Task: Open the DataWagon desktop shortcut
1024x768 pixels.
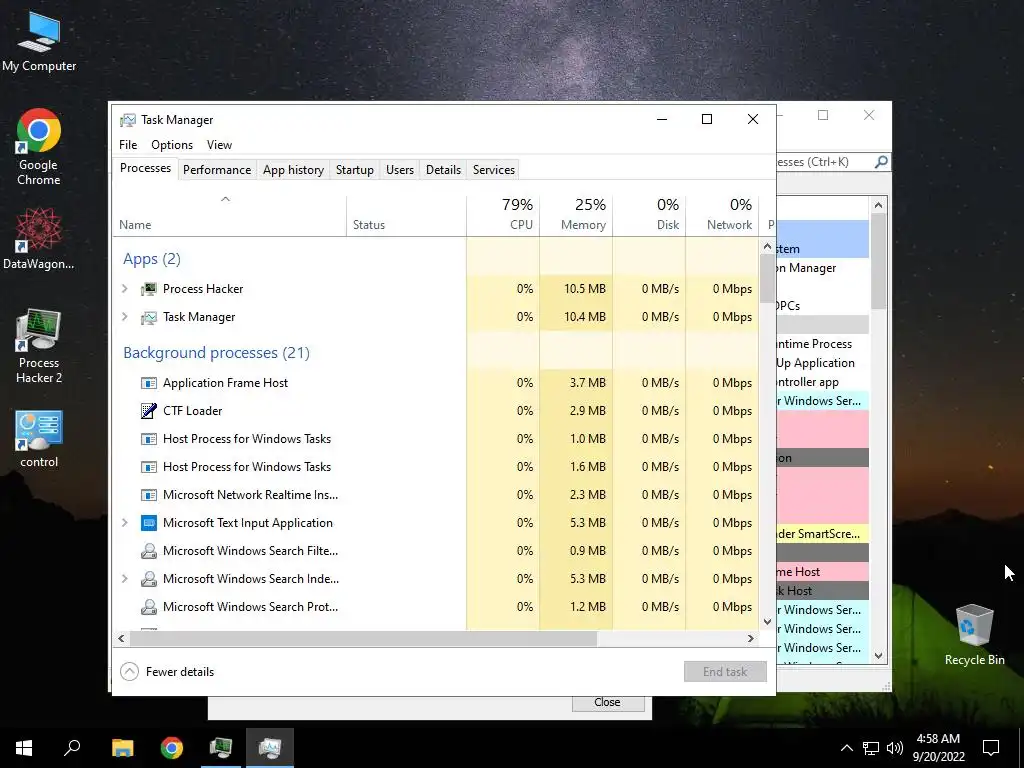Action: click(39, 238)
